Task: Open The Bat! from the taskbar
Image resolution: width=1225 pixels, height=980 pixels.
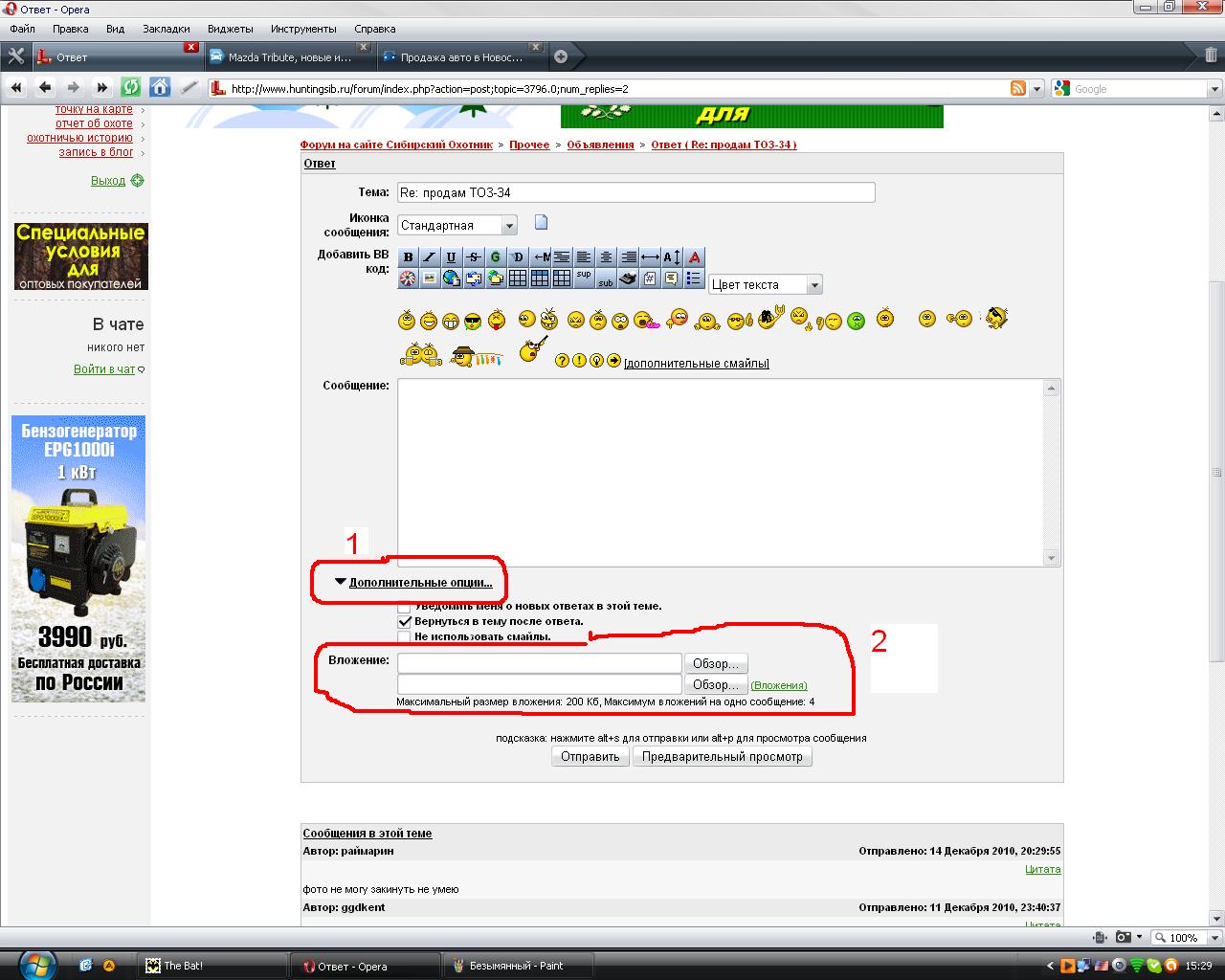Action: pos(183,966)
